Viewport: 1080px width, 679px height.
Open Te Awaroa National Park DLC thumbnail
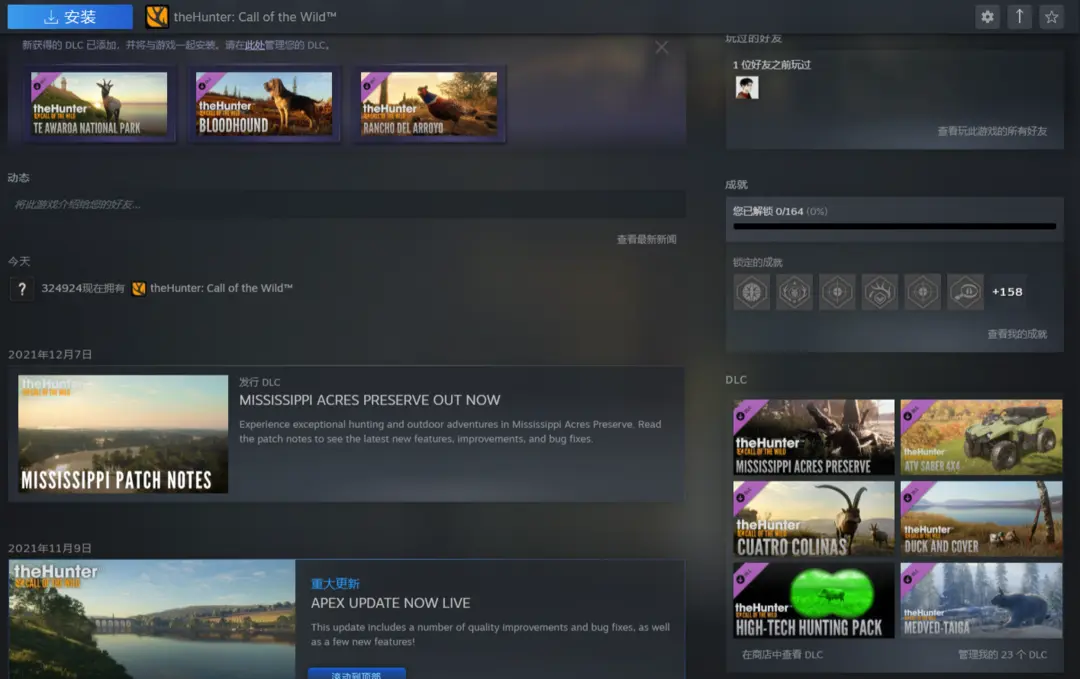click(99, 104)
